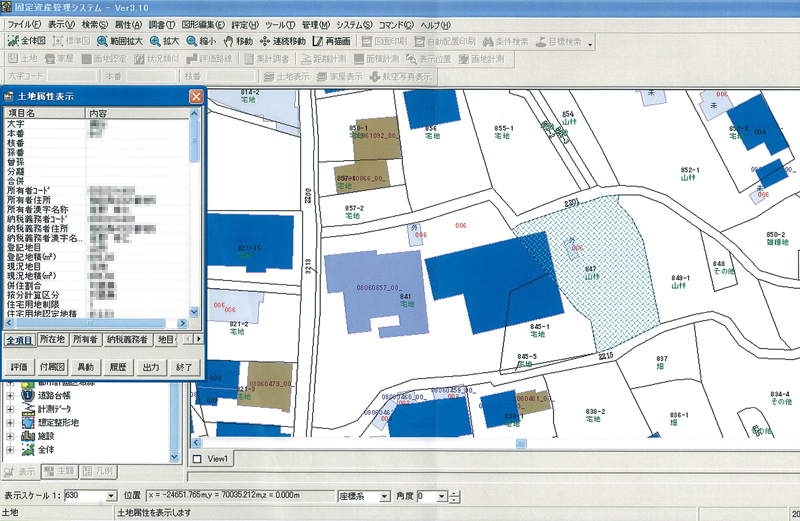Expand the 想定整形地 tree node
800x521 pixels.
pos(10,423)
